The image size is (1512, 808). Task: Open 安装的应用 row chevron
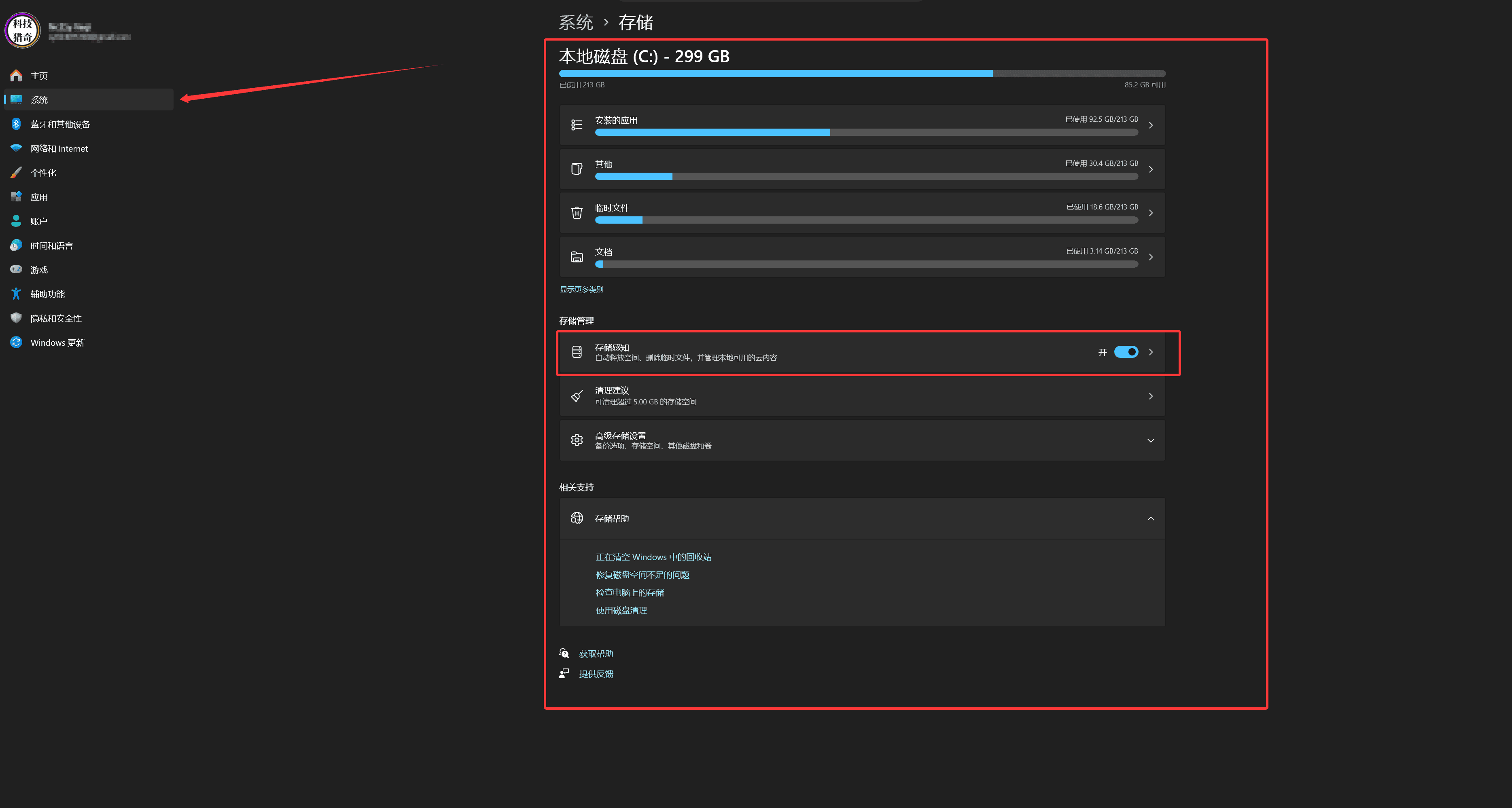[1150, 125]
